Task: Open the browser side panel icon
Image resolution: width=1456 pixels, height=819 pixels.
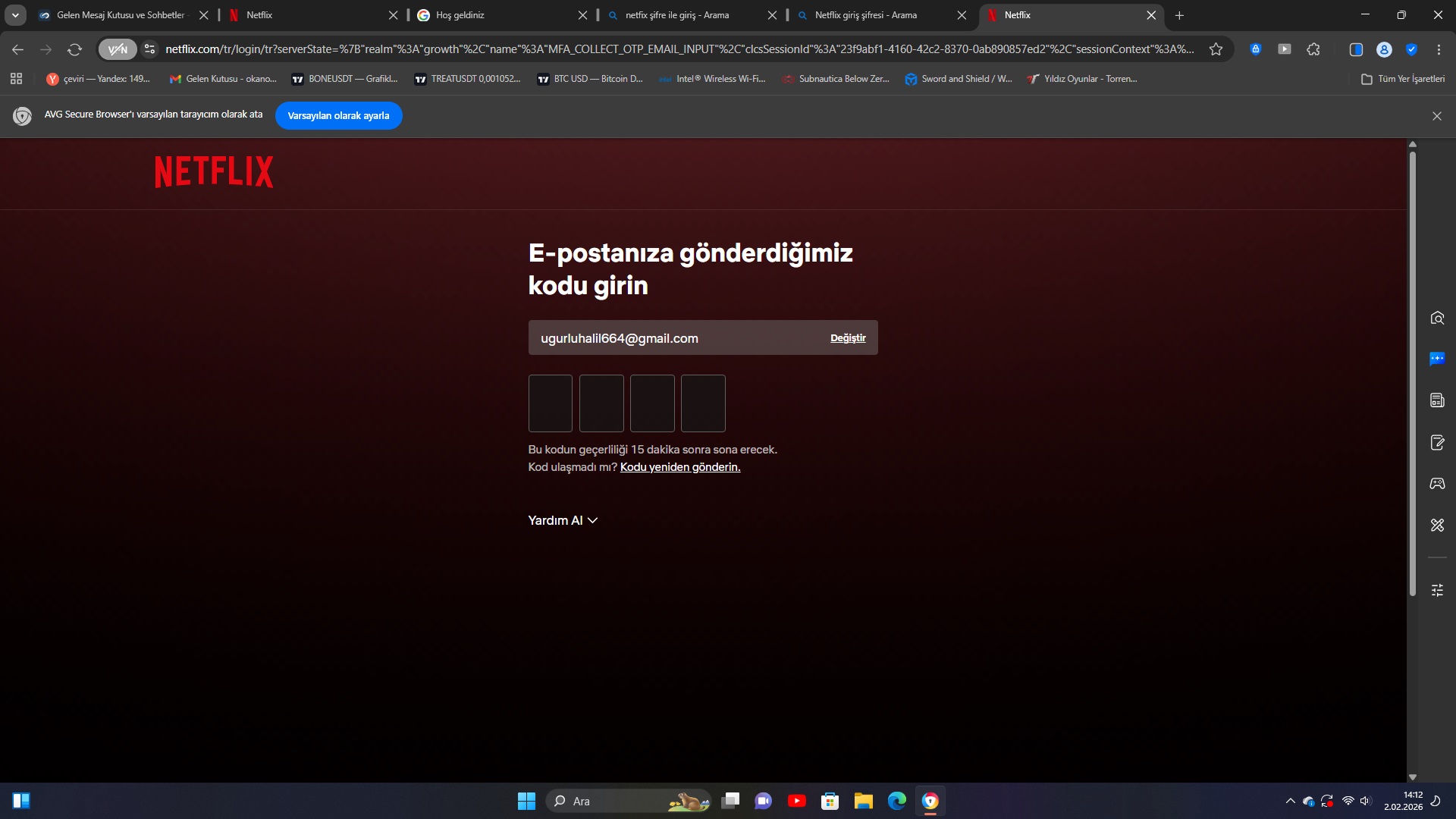Action: click(1356, 49)
